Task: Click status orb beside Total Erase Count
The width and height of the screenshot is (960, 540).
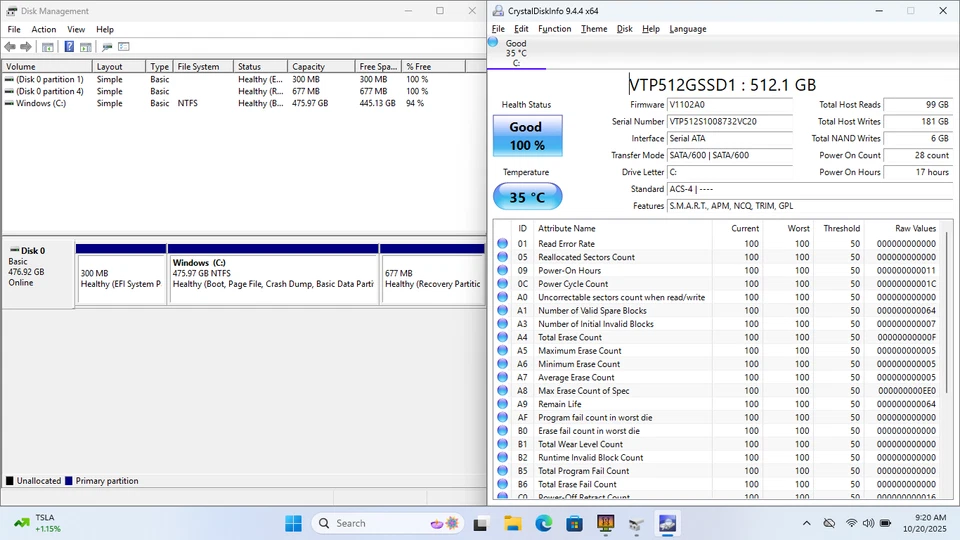Action: (x=503, y=337)
